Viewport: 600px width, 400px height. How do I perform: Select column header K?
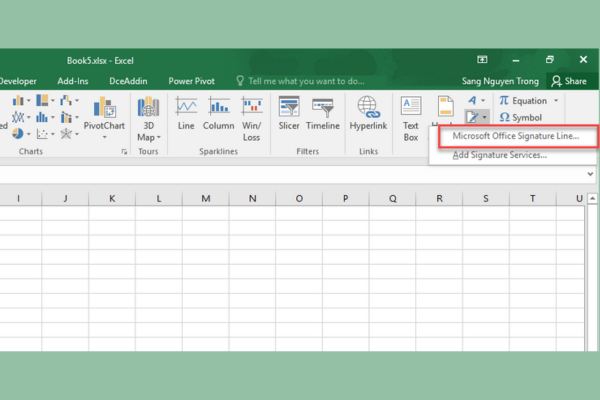112,198
